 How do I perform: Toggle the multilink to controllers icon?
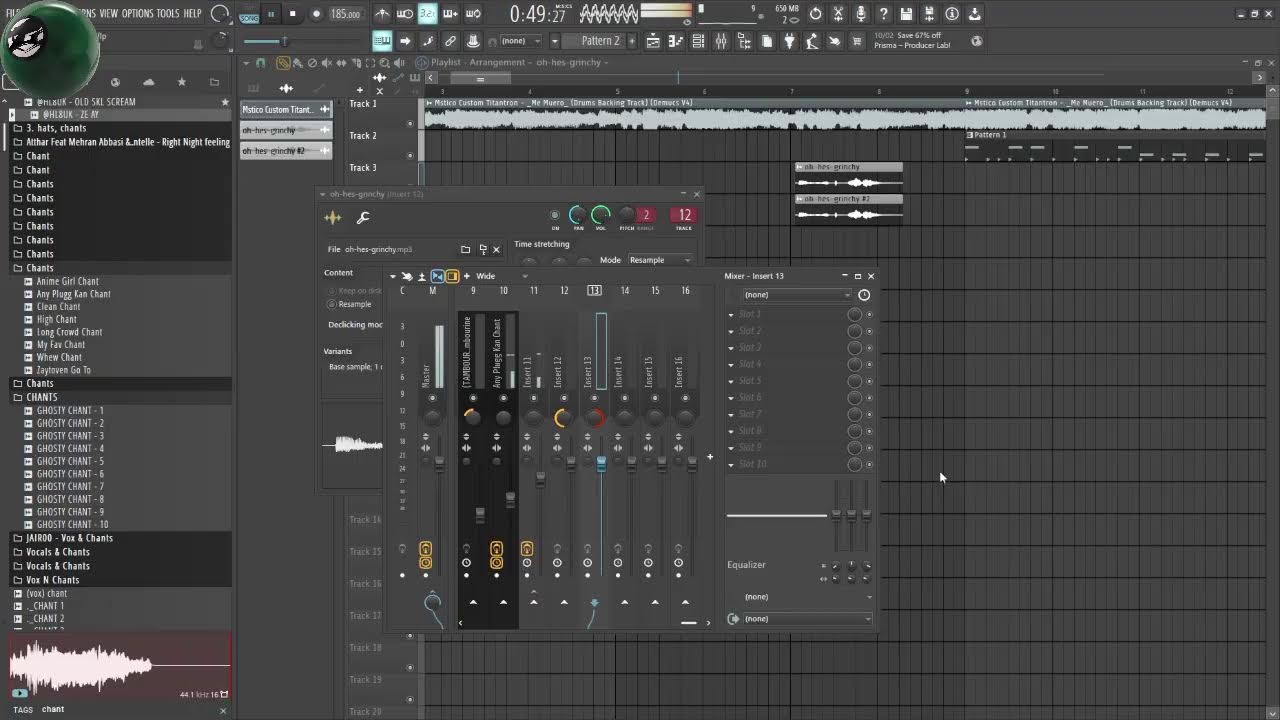coord(450,41)
